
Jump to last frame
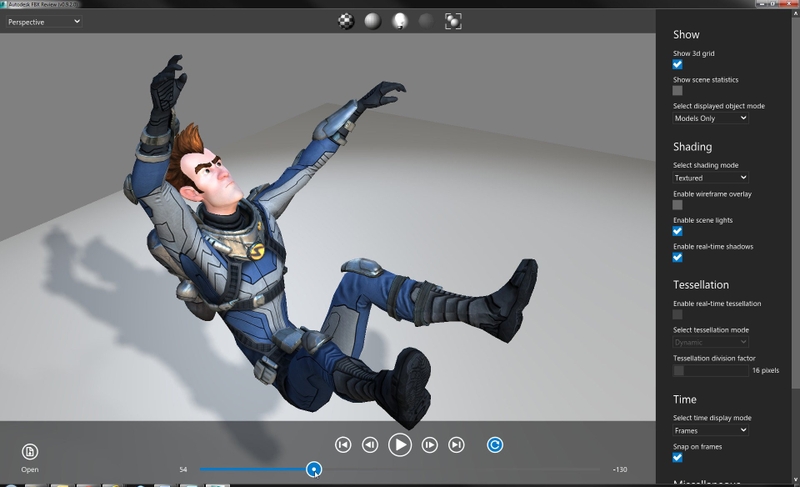pos(456,445)
